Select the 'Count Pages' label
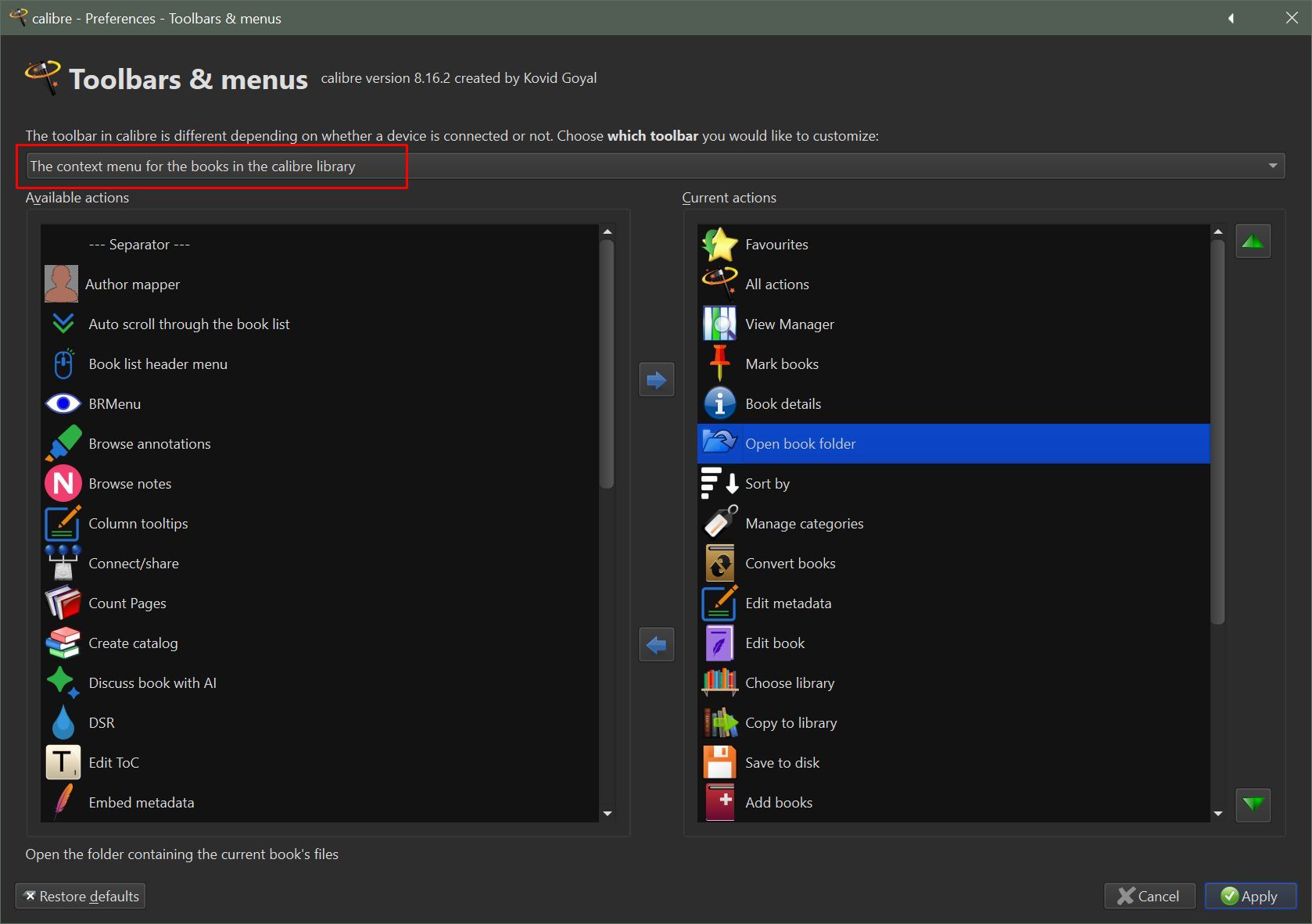Viewport: 1312px width, 924px height. (127, 603)
